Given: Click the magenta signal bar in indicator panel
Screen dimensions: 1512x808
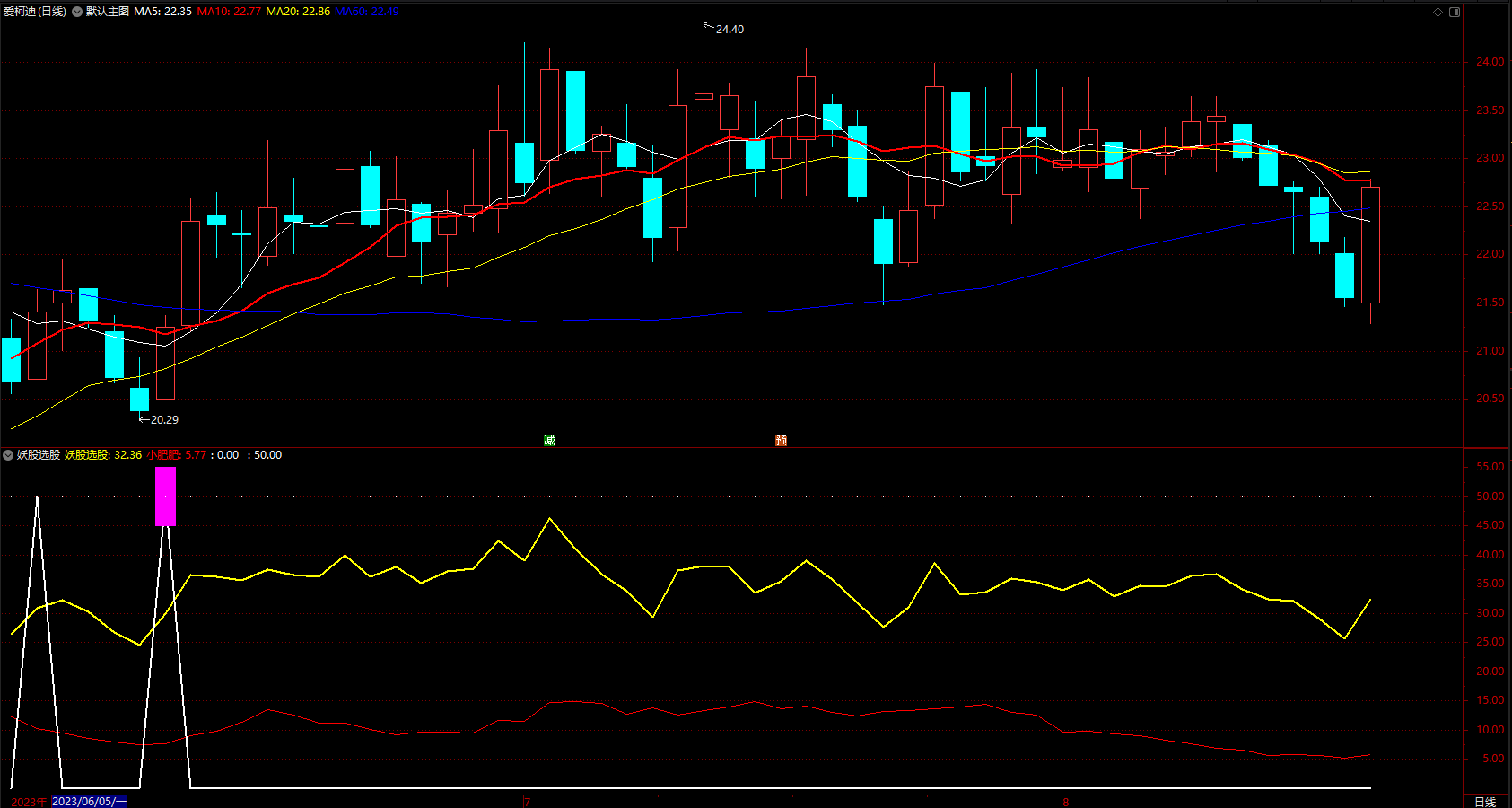Looking at the screenshot, I should [165, 496].
